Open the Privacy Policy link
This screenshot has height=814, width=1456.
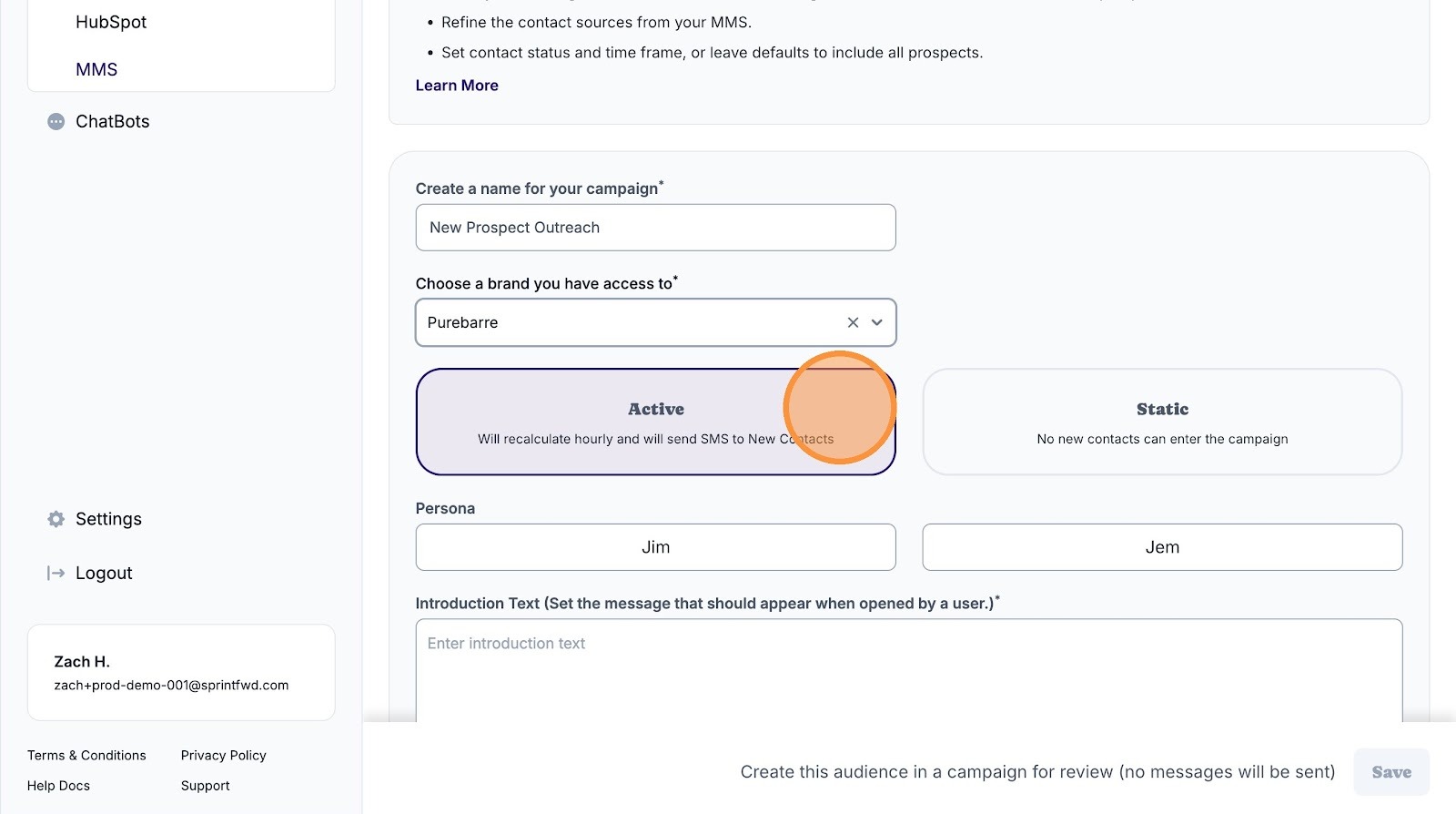224,756
